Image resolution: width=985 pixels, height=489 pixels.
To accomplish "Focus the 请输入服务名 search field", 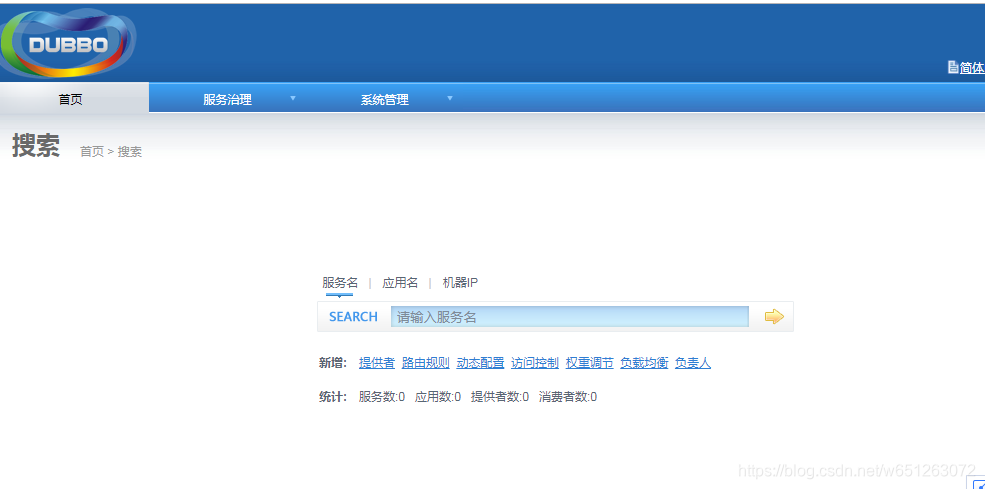I will (x=570, y=317).
